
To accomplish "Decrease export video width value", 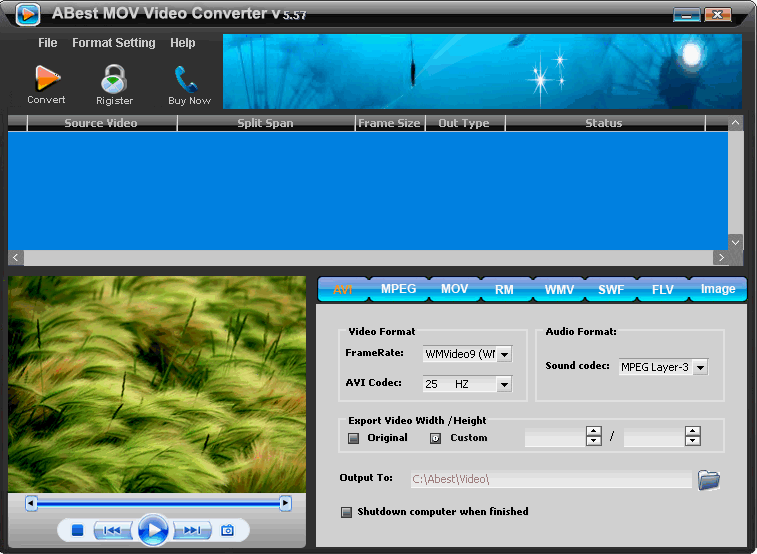I will pos(593,441).
